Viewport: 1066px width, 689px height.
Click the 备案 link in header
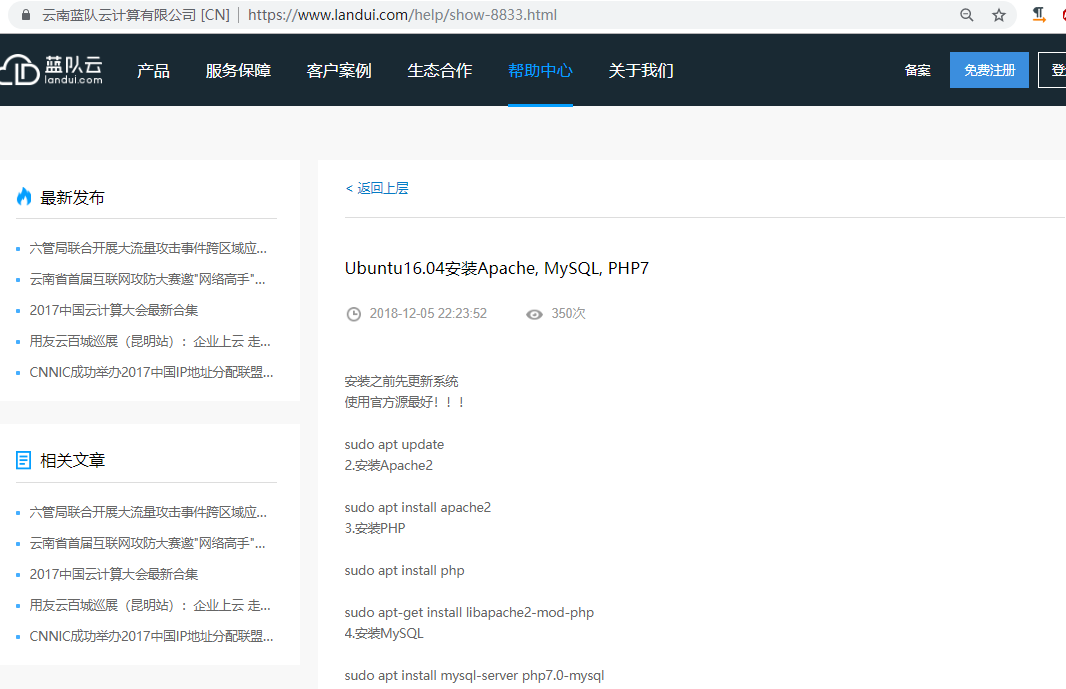point(917,70)
